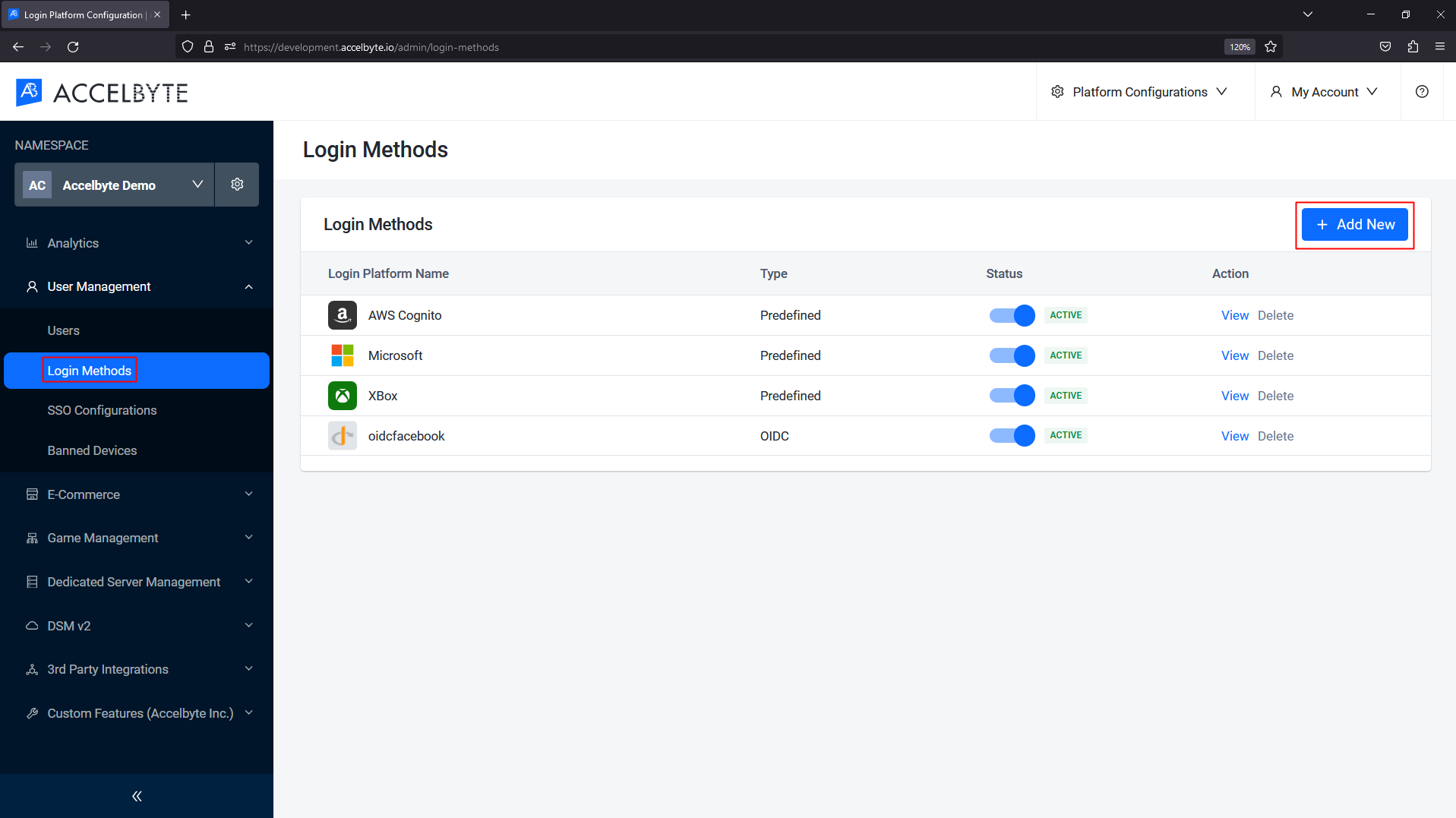The height and width of the screenshot is (818, 1456).
Task: Expand Dedicated Server Management chevron
Action: [248, 582]
